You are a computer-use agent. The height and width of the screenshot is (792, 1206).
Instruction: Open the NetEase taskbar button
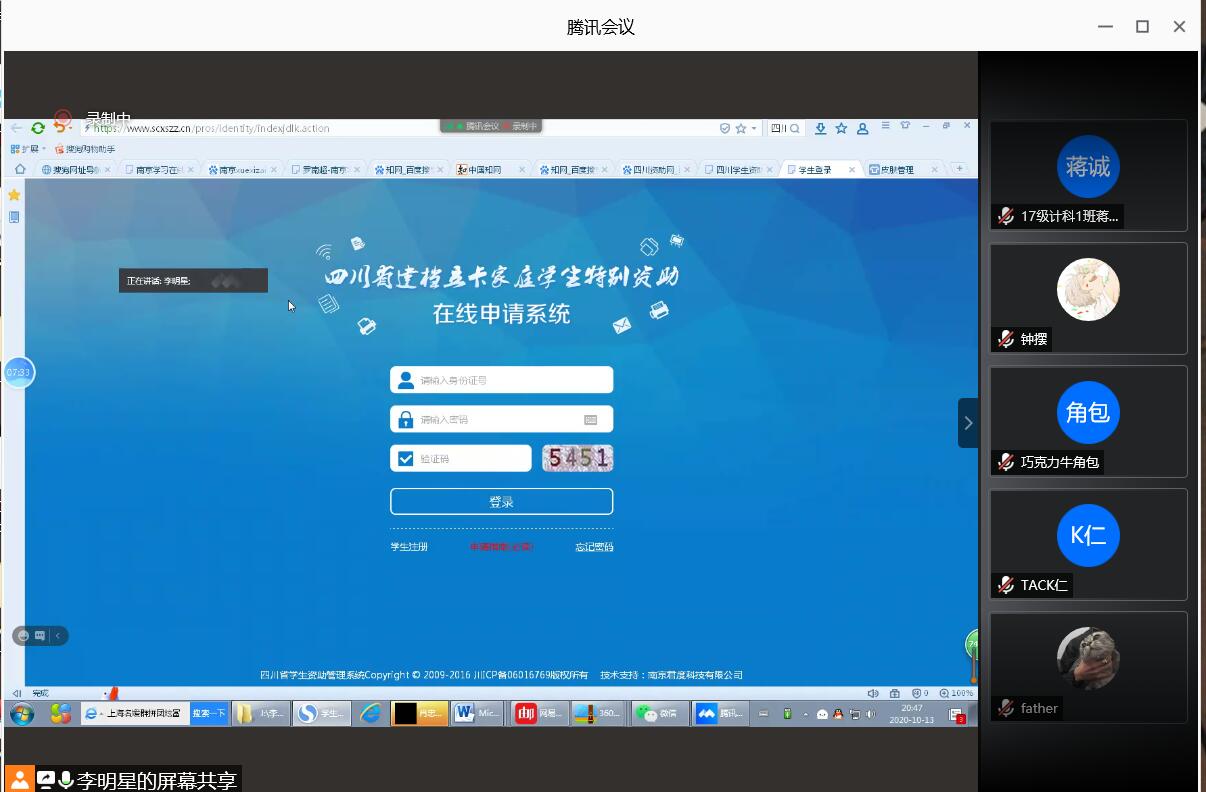pyautogui.click(x=538, y=713)
